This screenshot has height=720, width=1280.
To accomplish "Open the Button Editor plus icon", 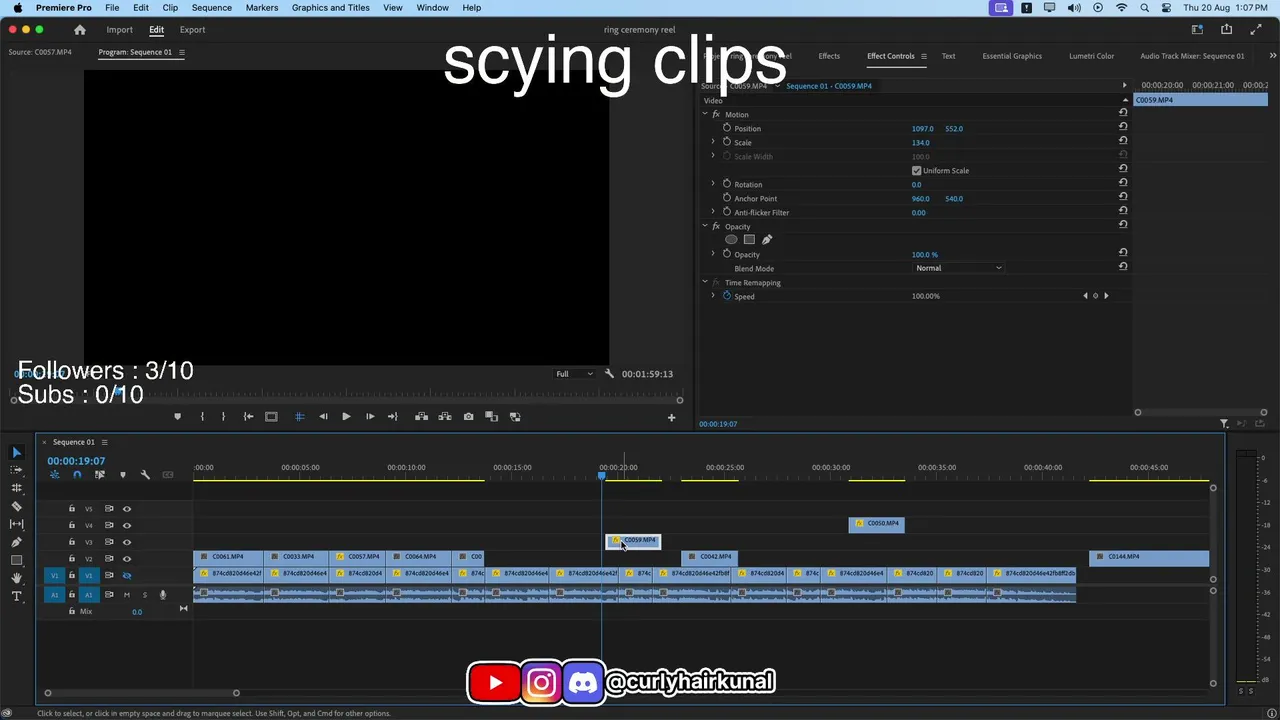I will (x=671, y=417).
